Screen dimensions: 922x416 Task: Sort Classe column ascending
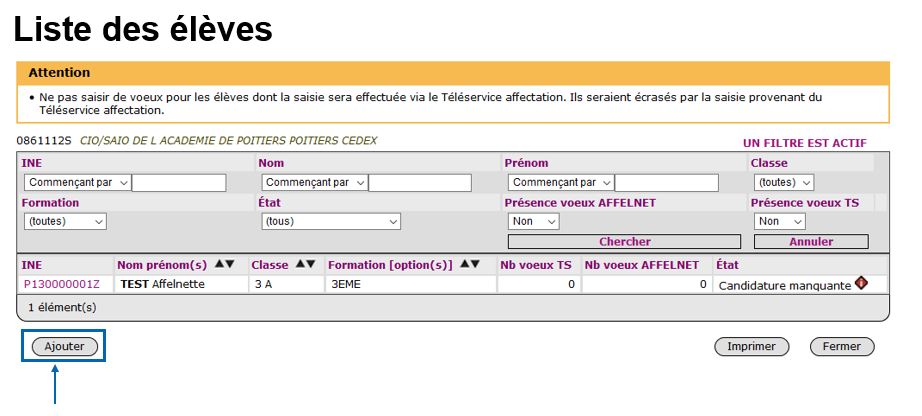[x=299, y=265]
